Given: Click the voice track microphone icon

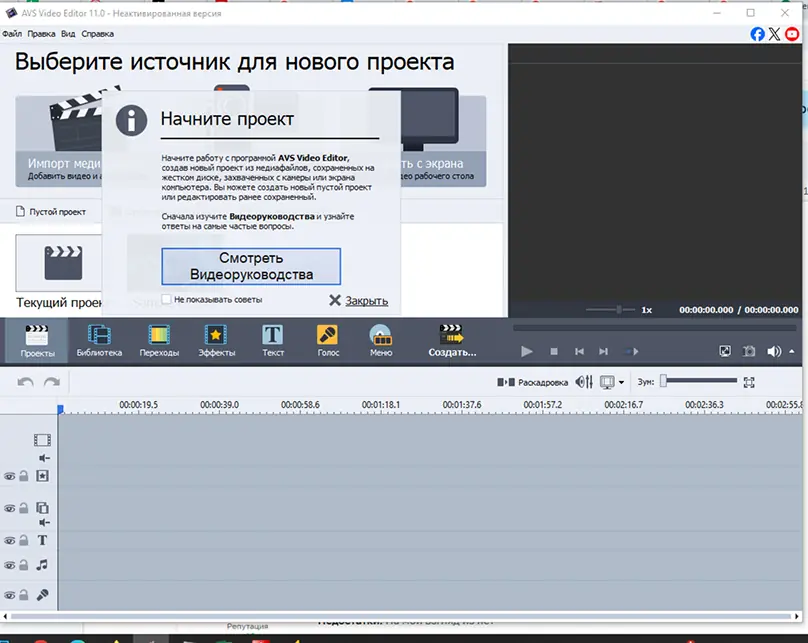Looking at the screenshot, I should (42, 595).
